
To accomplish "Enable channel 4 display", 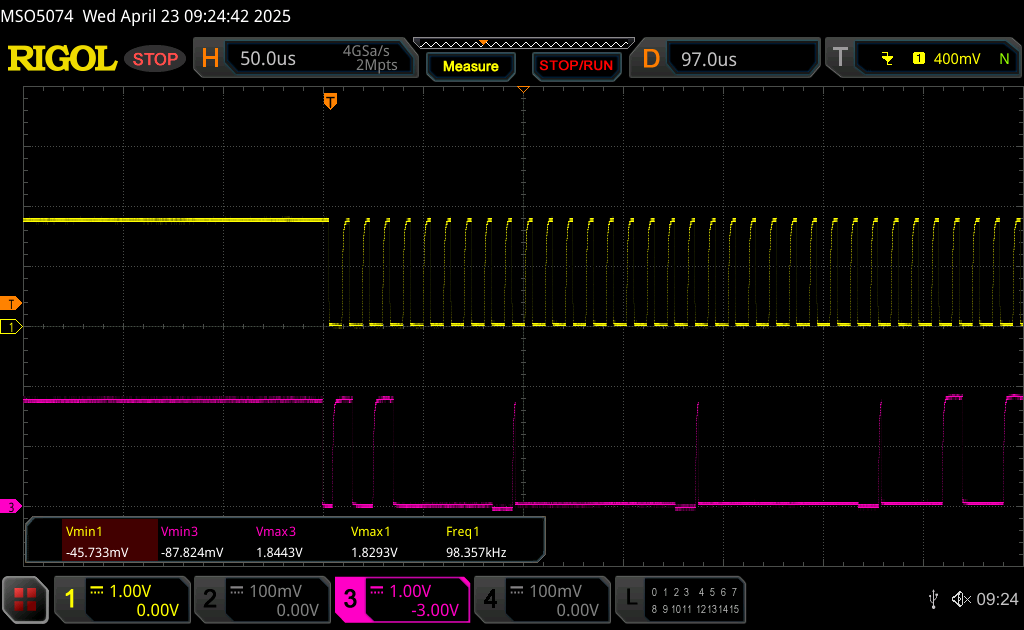I will click(x=542, y=600).
